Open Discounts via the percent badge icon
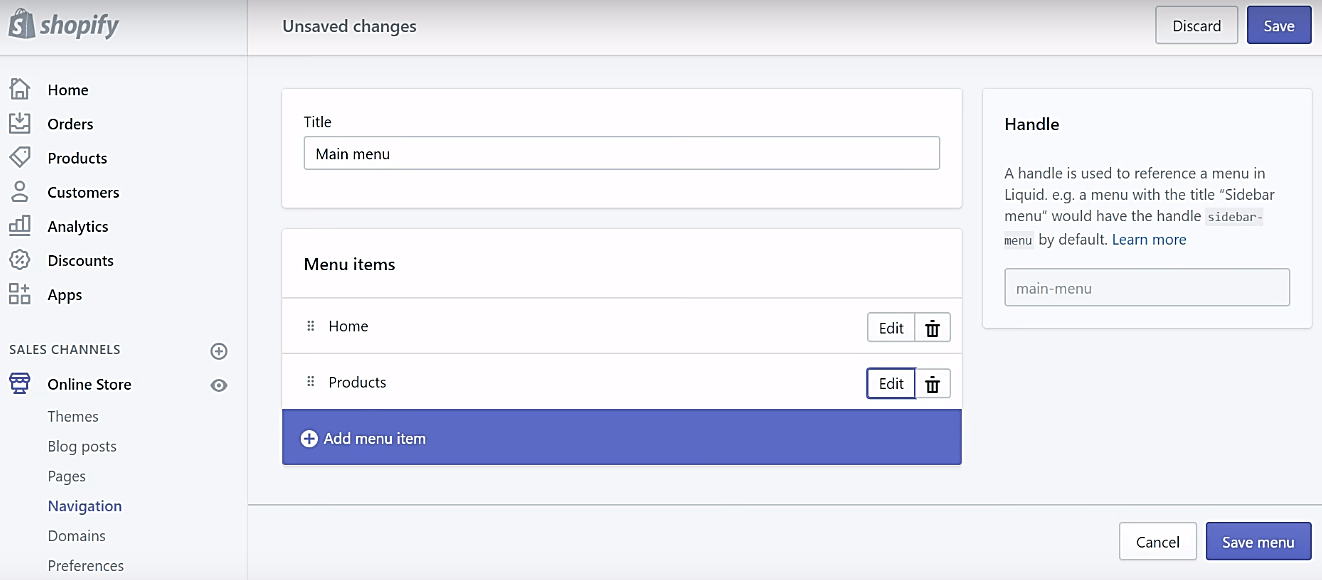 pyautogui.click(x=19, y=260)
